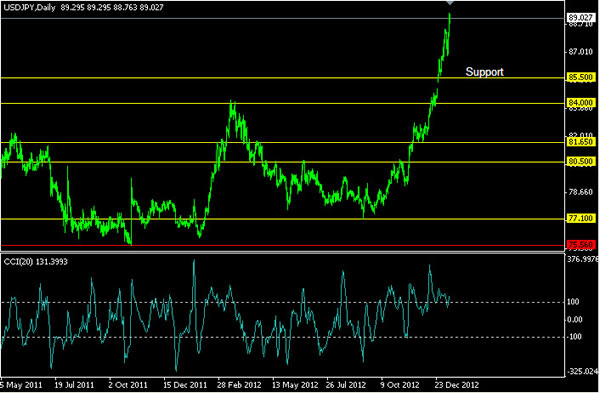Click the 5 May 2011 date label

pyautogui.click(x=21, y=385)
